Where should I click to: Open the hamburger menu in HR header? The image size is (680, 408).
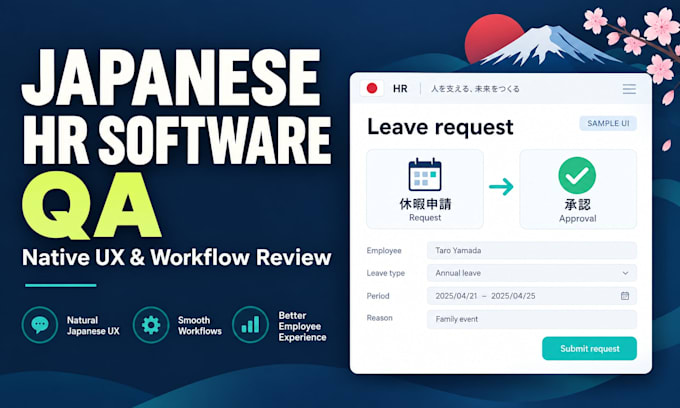(x=629, y=89)
